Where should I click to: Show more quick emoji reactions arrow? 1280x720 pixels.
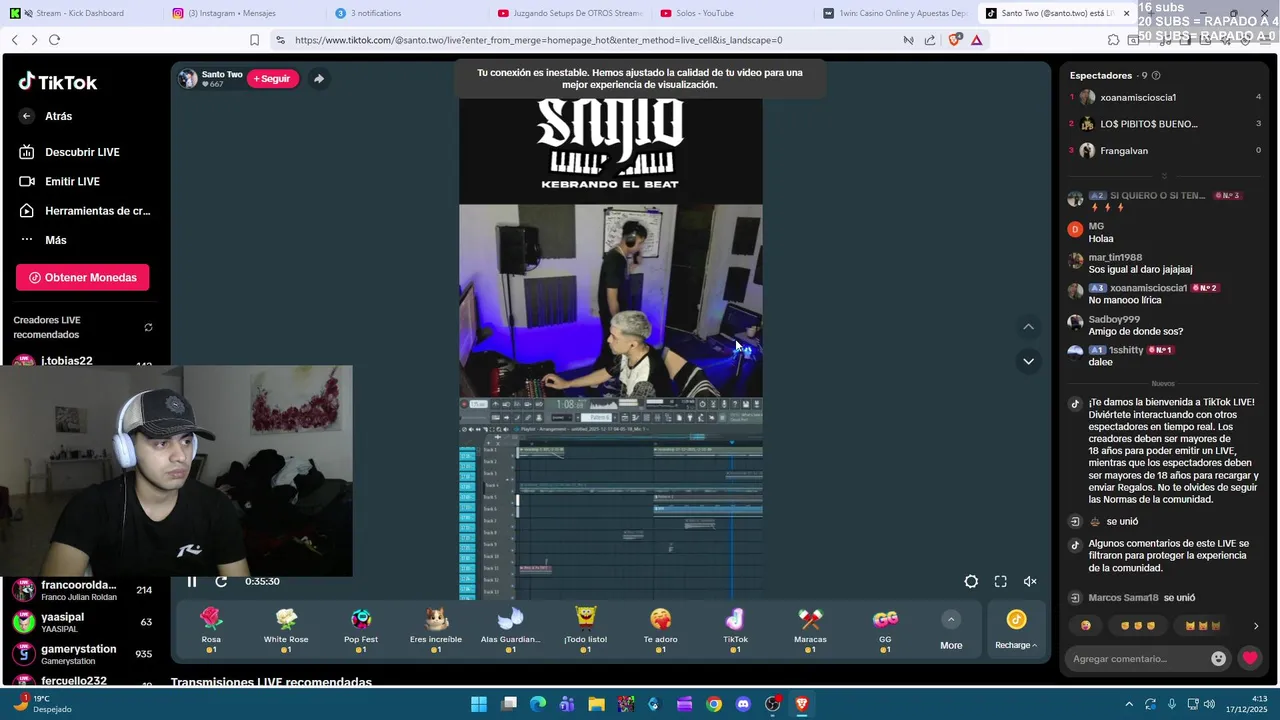pos(1256,626)
